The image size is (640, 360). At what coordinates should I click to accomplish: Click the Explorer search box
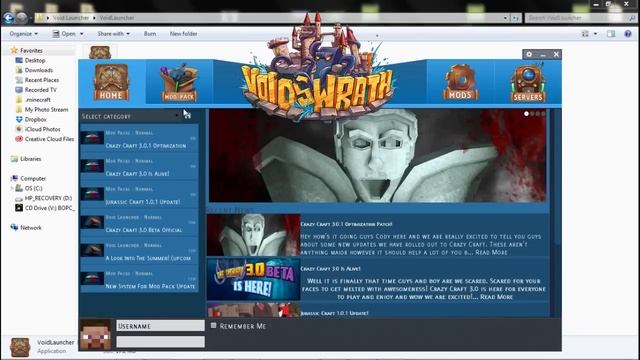point(580,18)
